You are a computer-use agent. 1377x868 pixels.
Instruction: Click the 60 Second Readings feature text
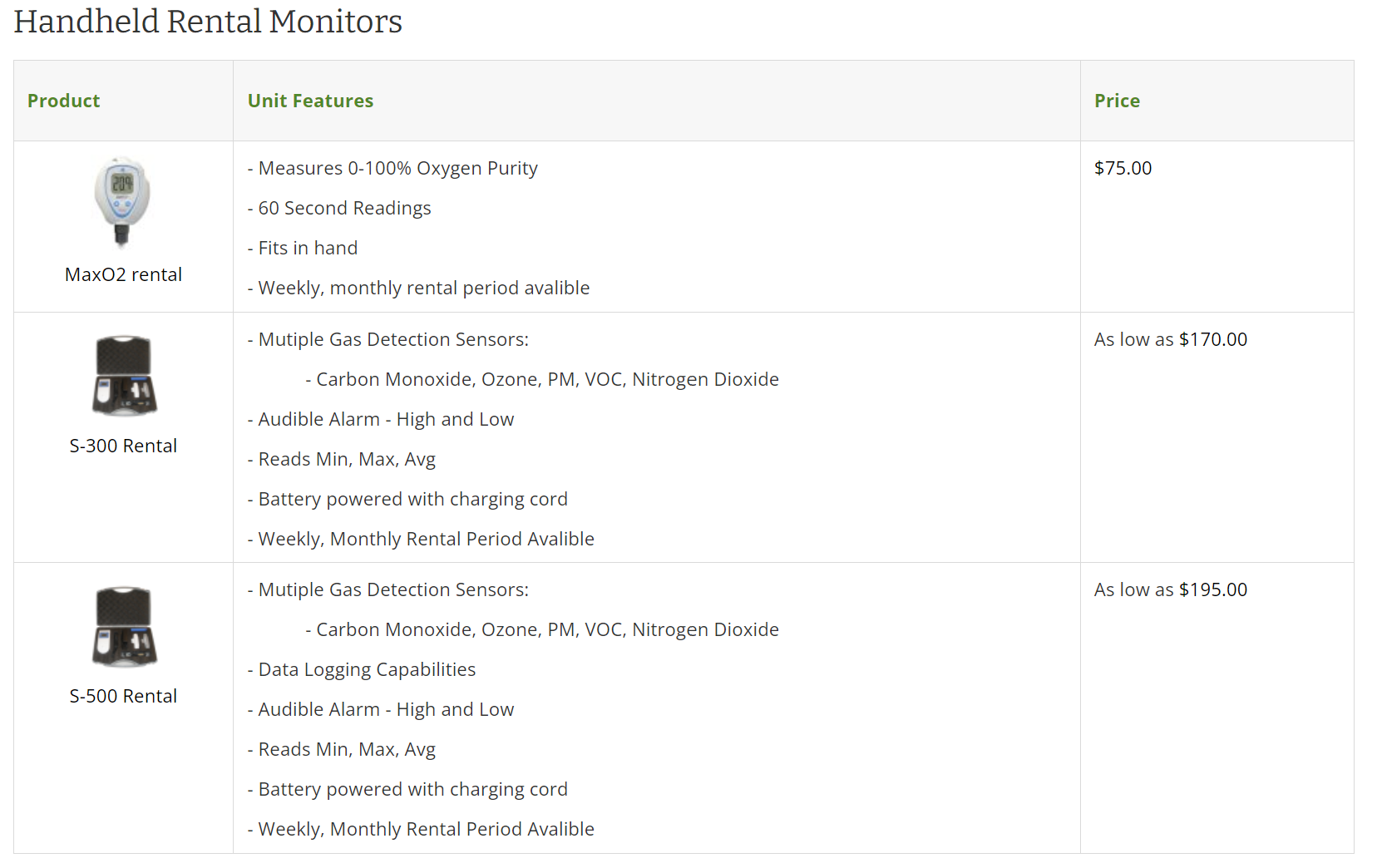pyautogui.click(x=344, y=209)
